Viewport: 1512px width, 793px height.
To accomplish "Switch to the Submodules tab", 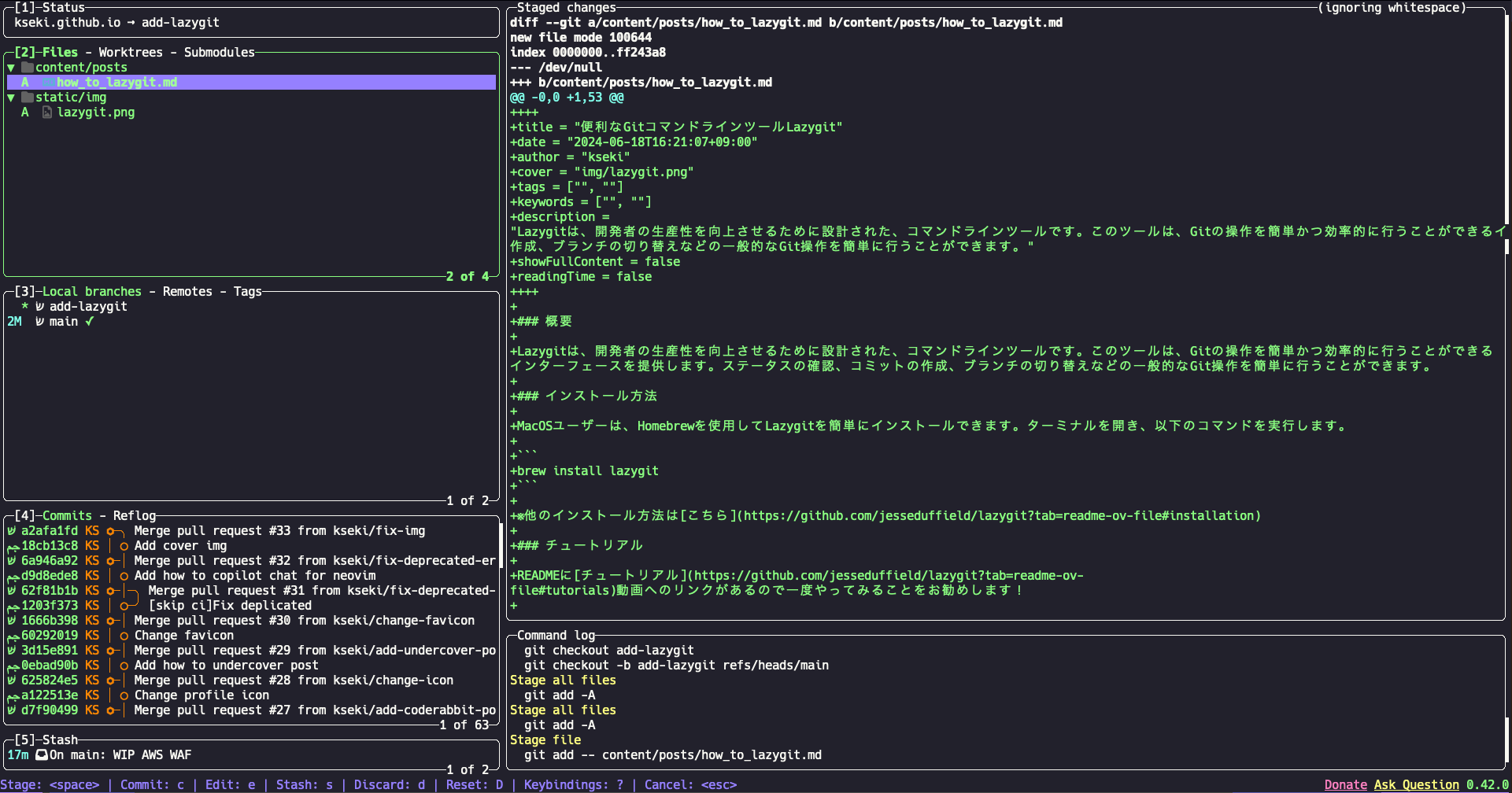I will 220,53.
